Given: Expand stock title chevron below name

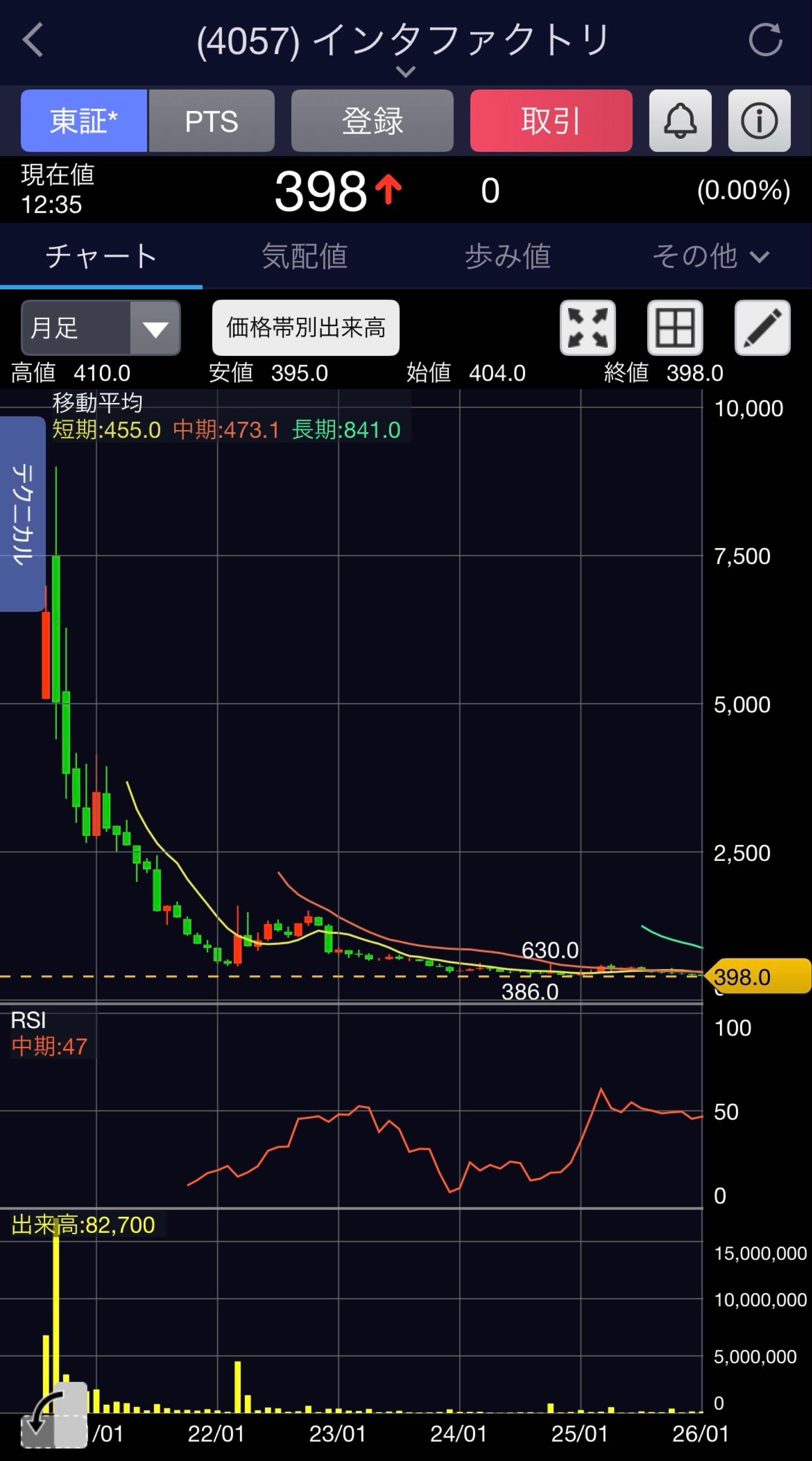Looking at the screenshot, I should (405, 71).
